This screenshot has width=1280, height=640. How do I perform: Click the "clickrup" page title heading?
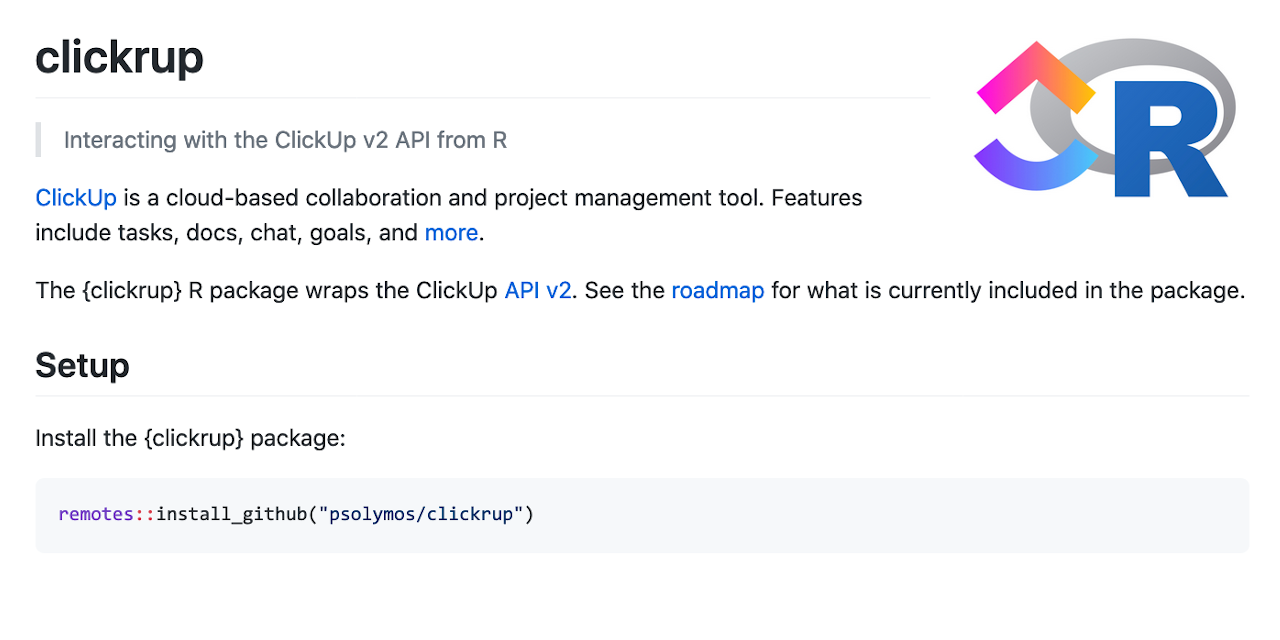[119, 58]
